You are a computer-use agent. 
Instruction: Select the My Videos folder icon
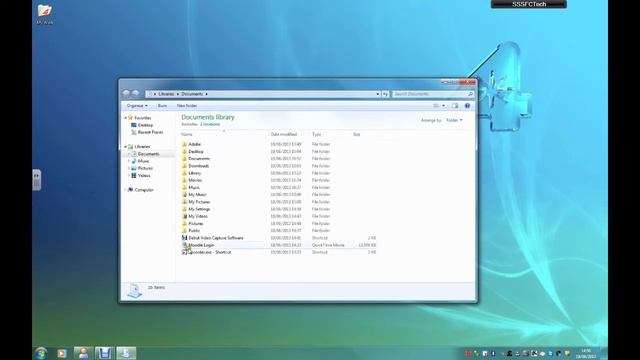[x=184, y=216]
